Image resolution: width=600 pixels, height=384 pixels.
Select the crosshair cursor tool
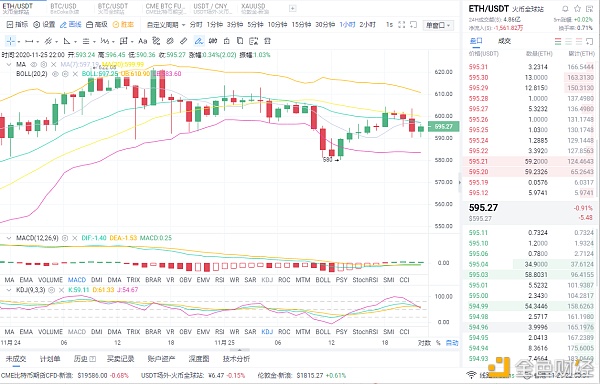(10, 41)
